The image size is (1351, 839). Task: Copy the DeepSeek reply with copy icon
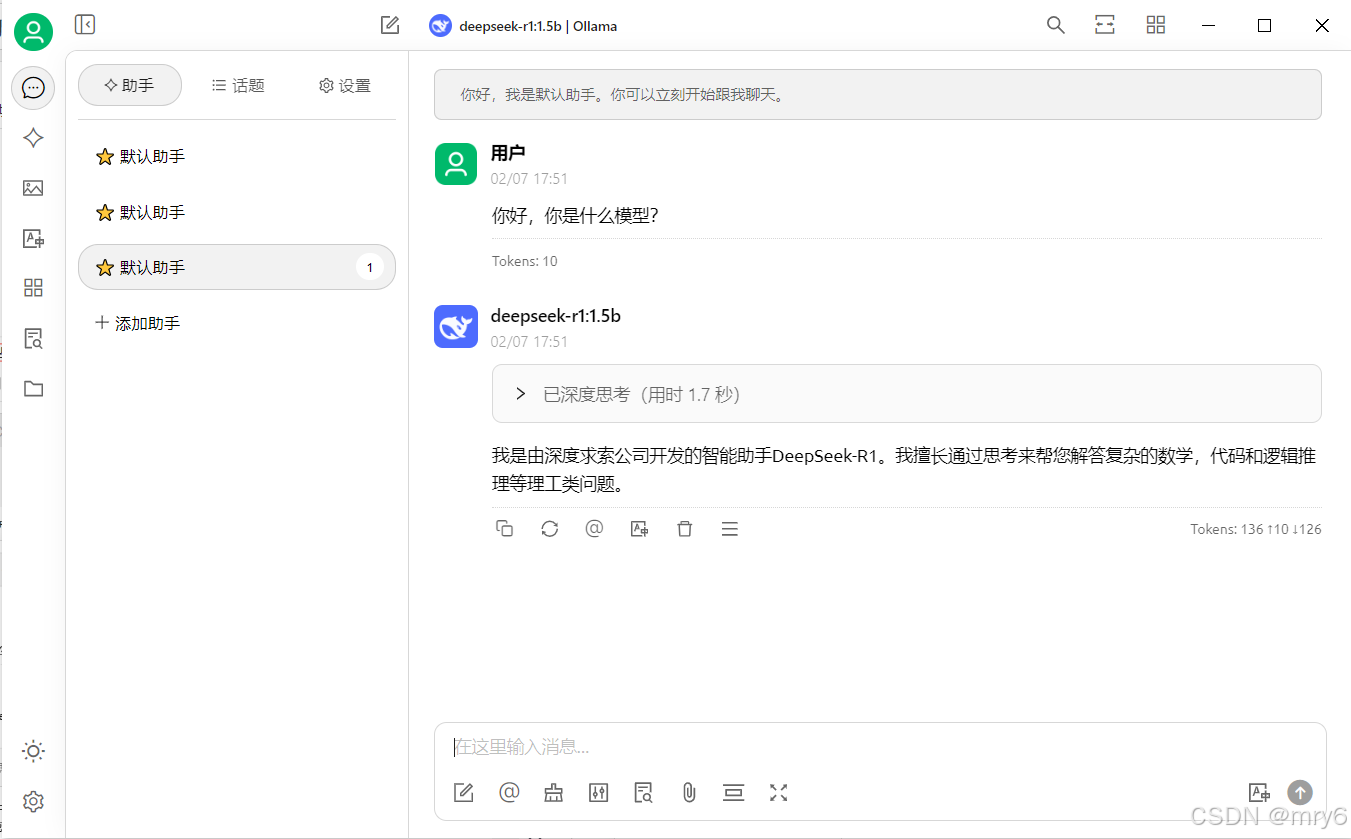(x=505, y=529)
